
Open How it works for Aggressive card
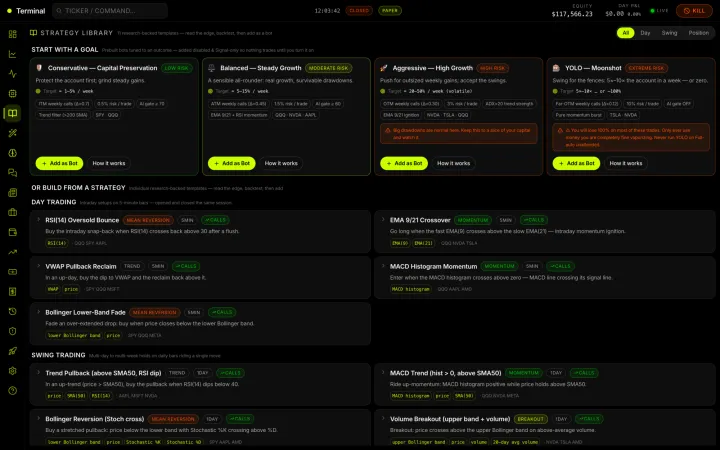pos(454,163)
